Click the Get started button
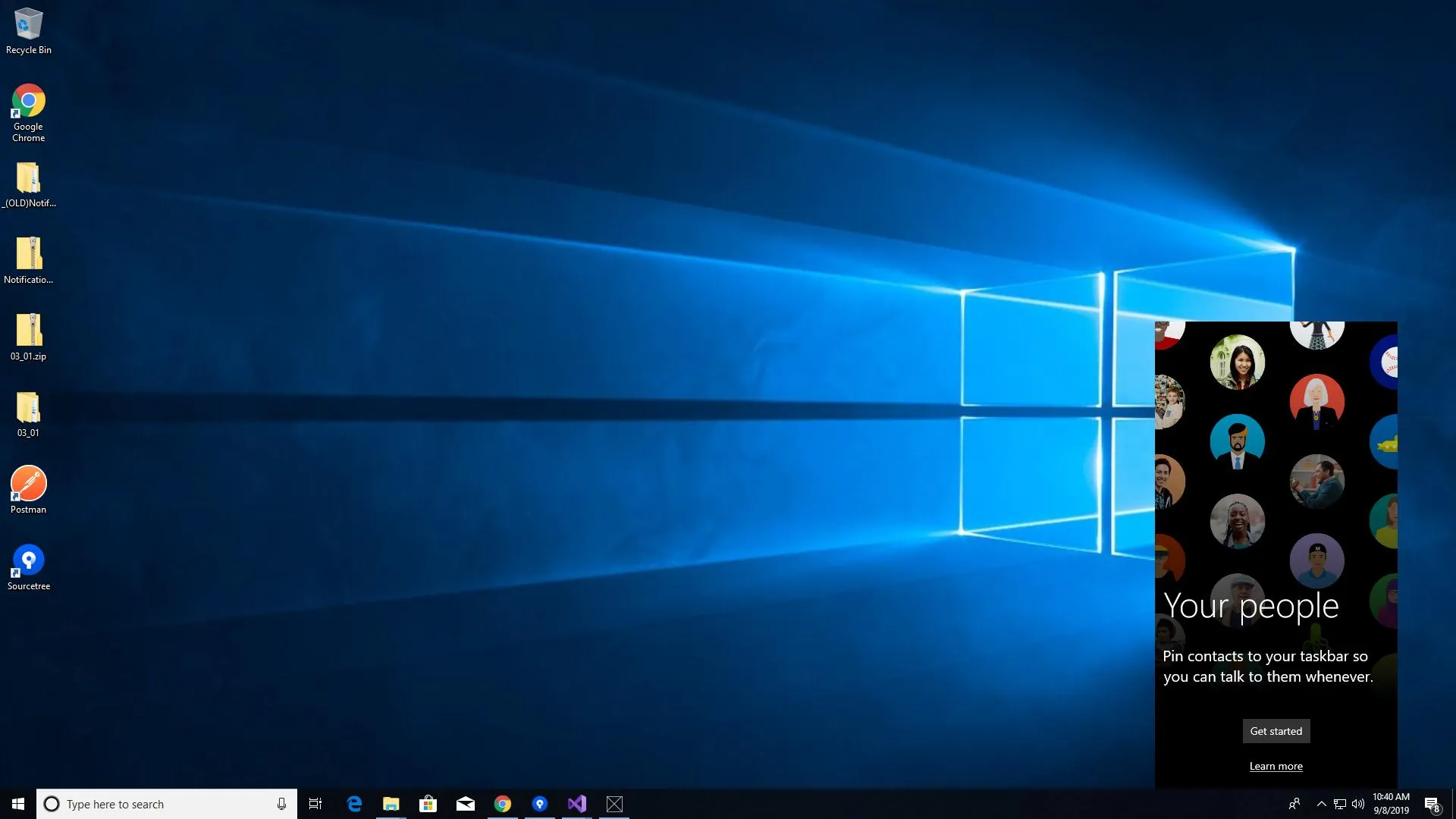 tap(1276, 731)
